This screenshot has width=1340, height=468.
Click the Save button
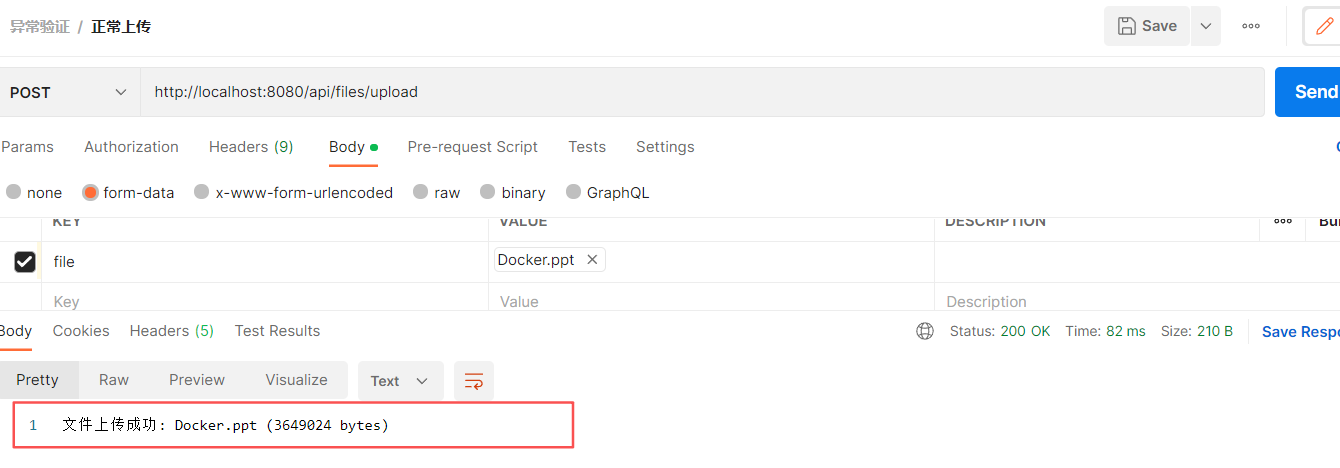click(x=1147, y=26)
